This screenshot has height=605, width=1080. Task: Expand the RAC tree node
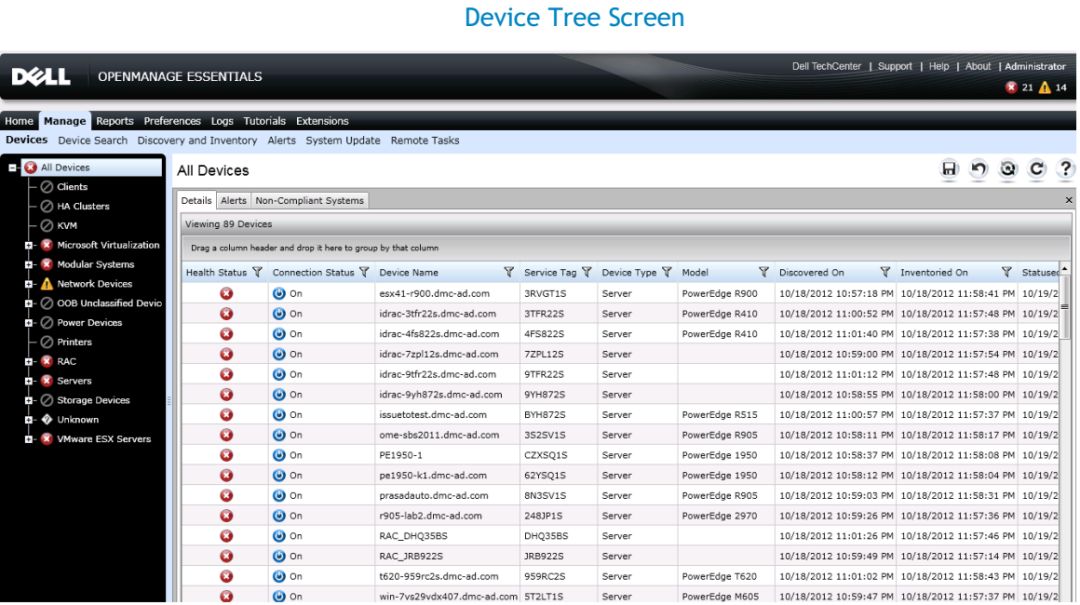point(29,362)
